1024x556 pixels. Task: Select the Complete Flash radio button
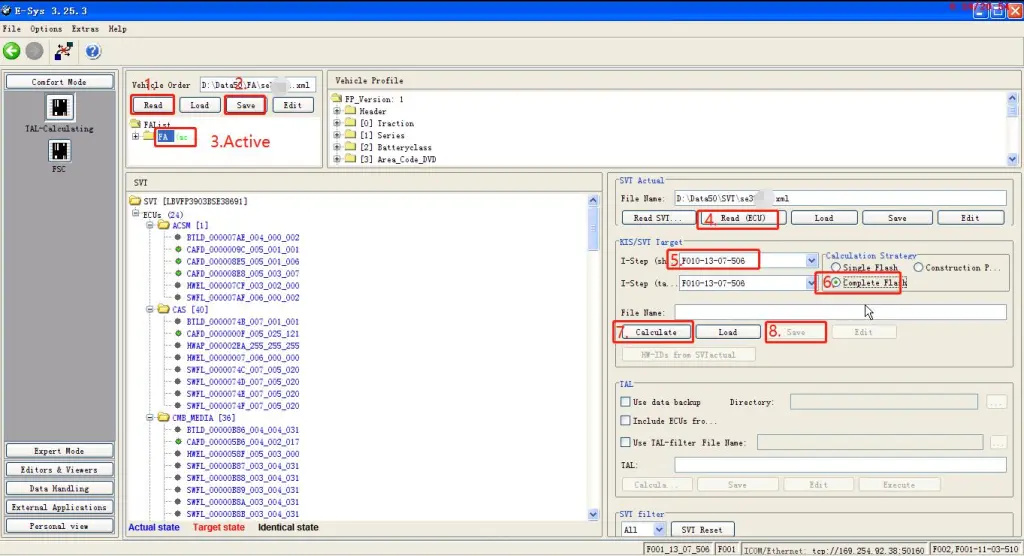[x=836, y=283]
